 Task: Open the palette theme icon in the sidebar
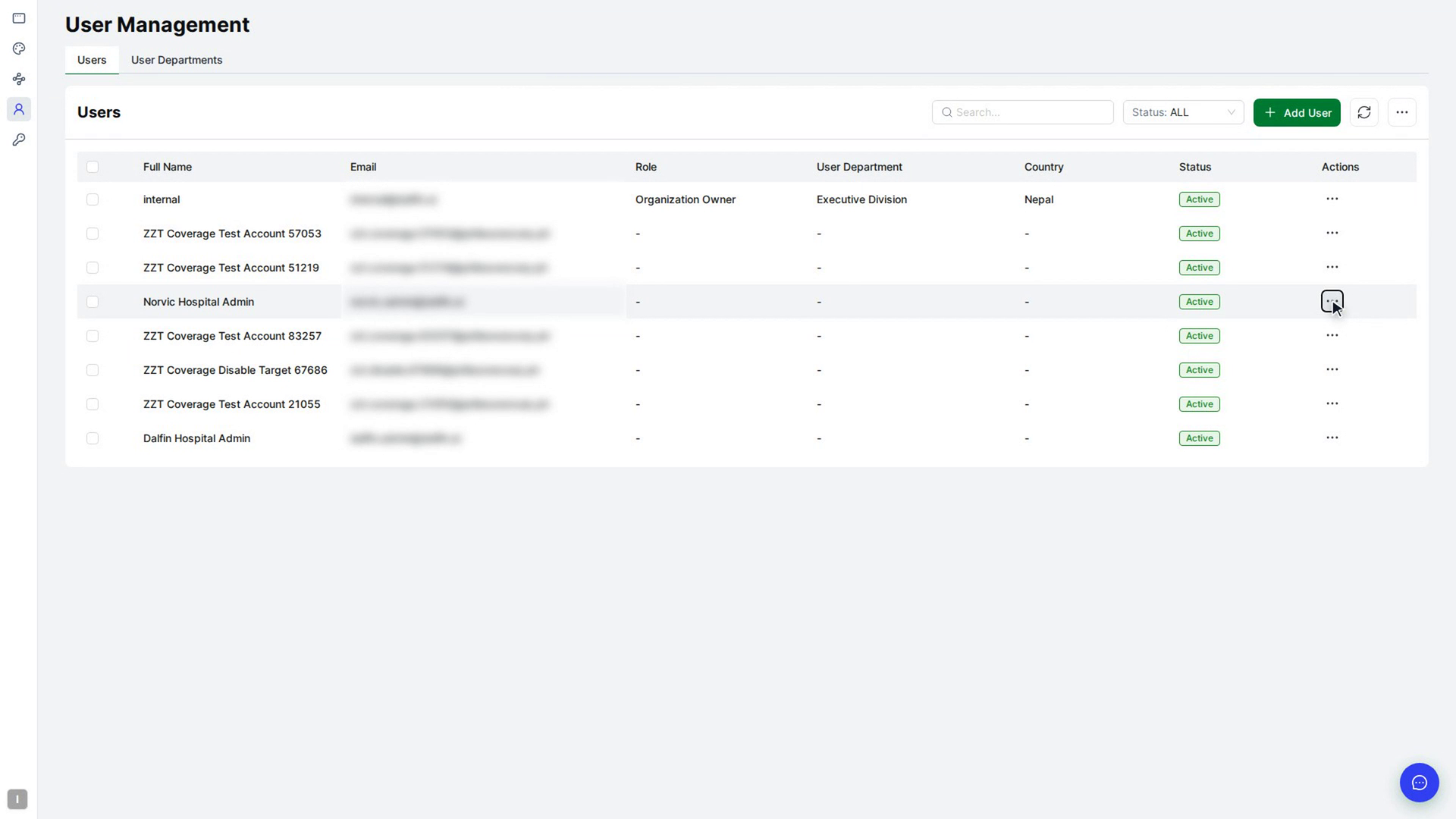[x=19, y=49]
